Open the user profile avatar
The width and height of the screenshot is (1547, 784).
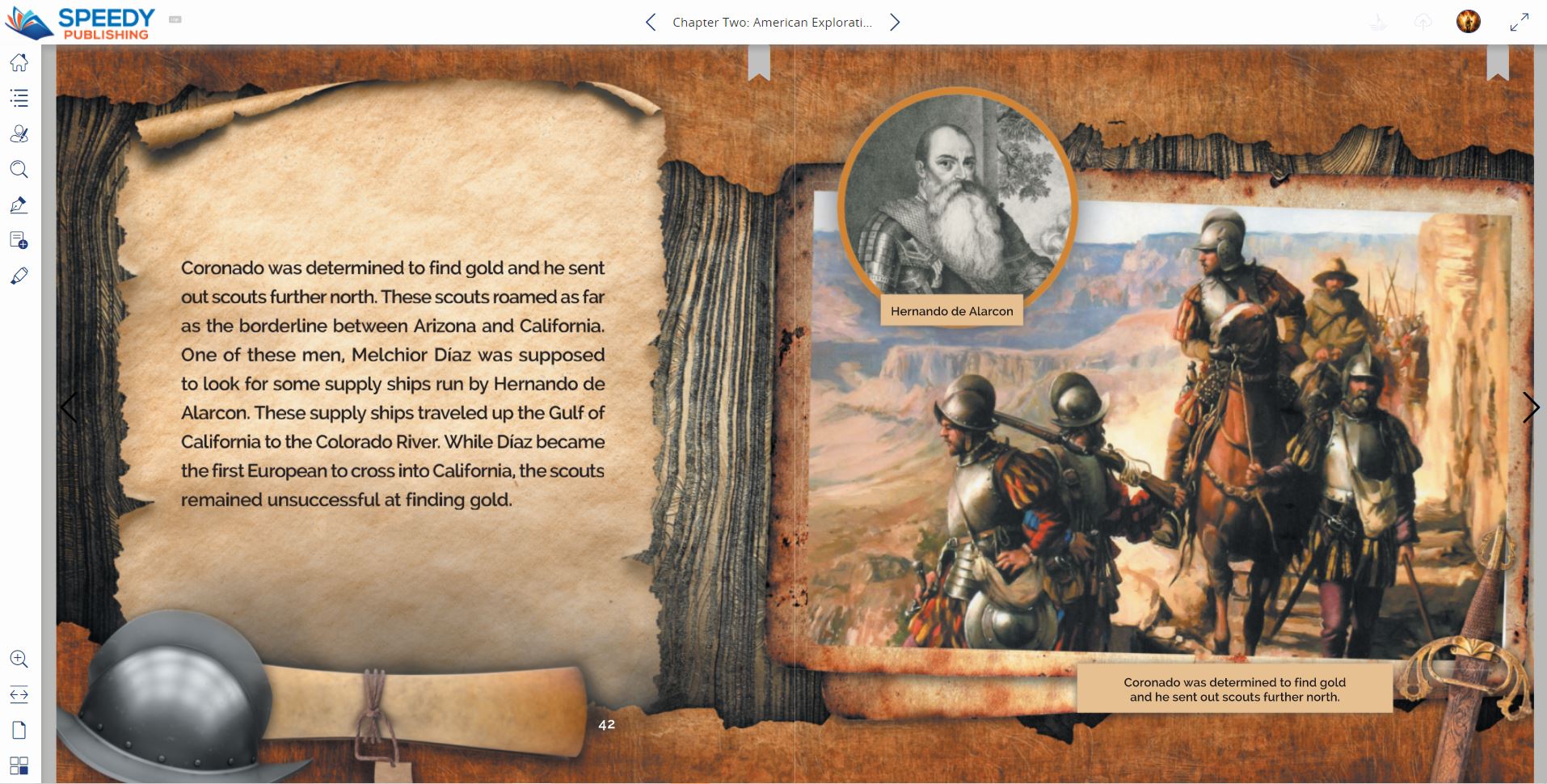click(1469, 22)
